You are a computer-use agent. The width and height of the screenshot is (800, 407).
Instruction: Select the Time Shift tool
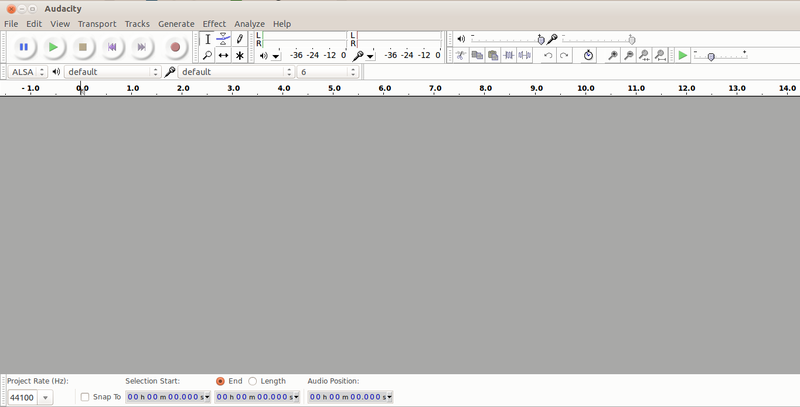click(223, 55)
